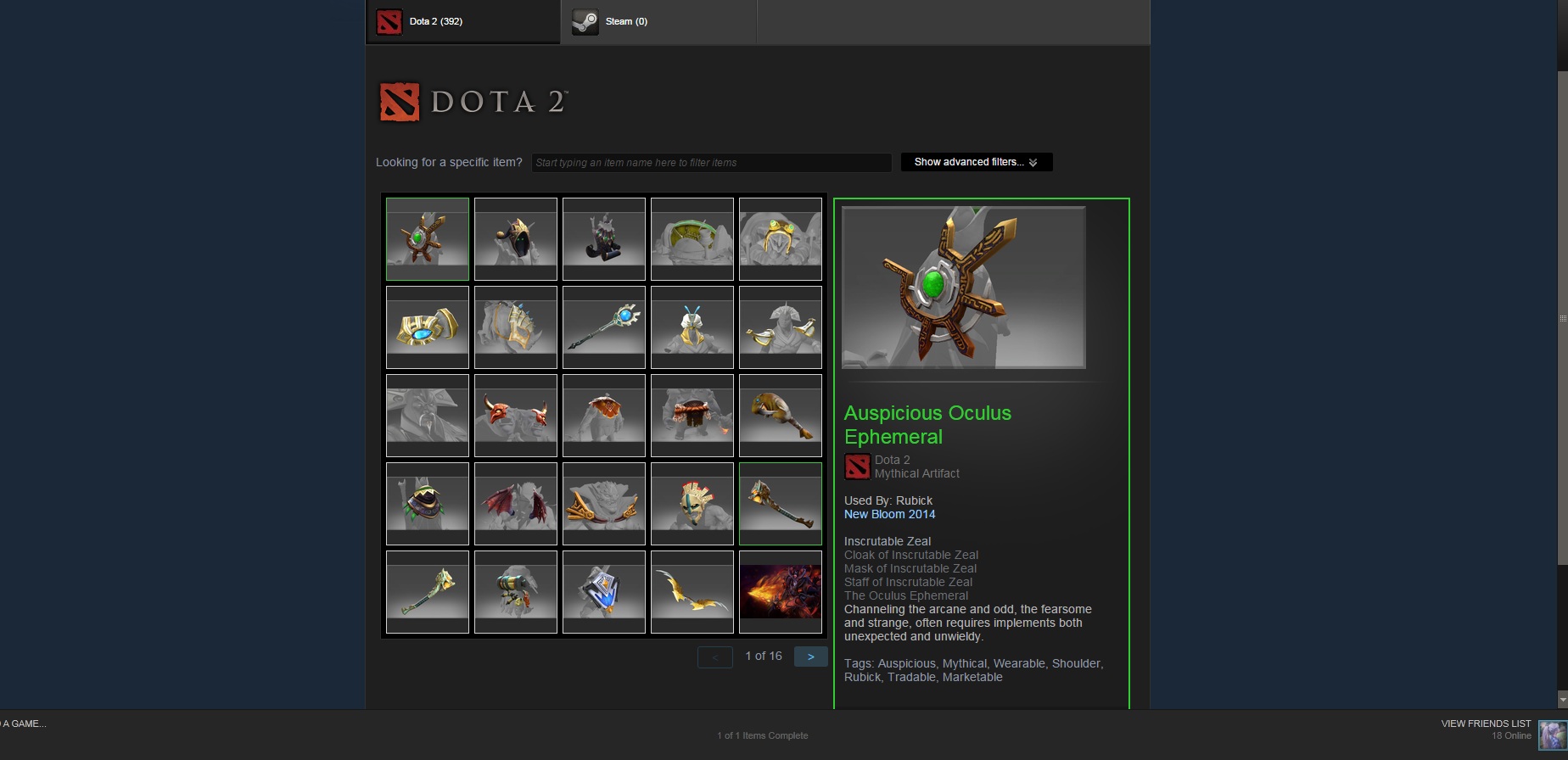This screenshot has width=1568, height=760.
Task: Open the Steam (0) inventory tab
Action: click(x=658, y=21)
